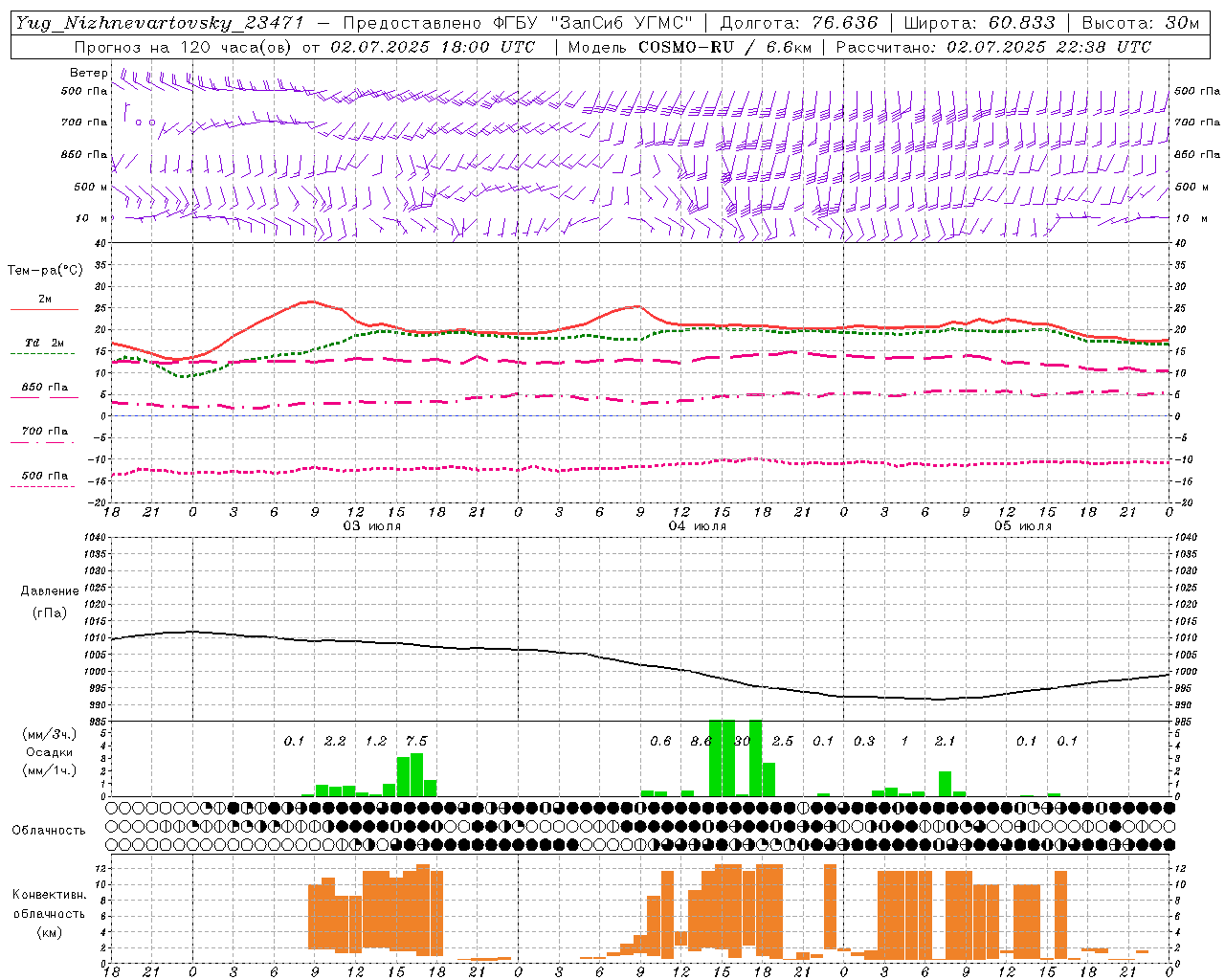Image resolution: width=1225 pixels, height=980 pixels.
Task: Click the Td 2м legend label
Action: tap(45, 343)
